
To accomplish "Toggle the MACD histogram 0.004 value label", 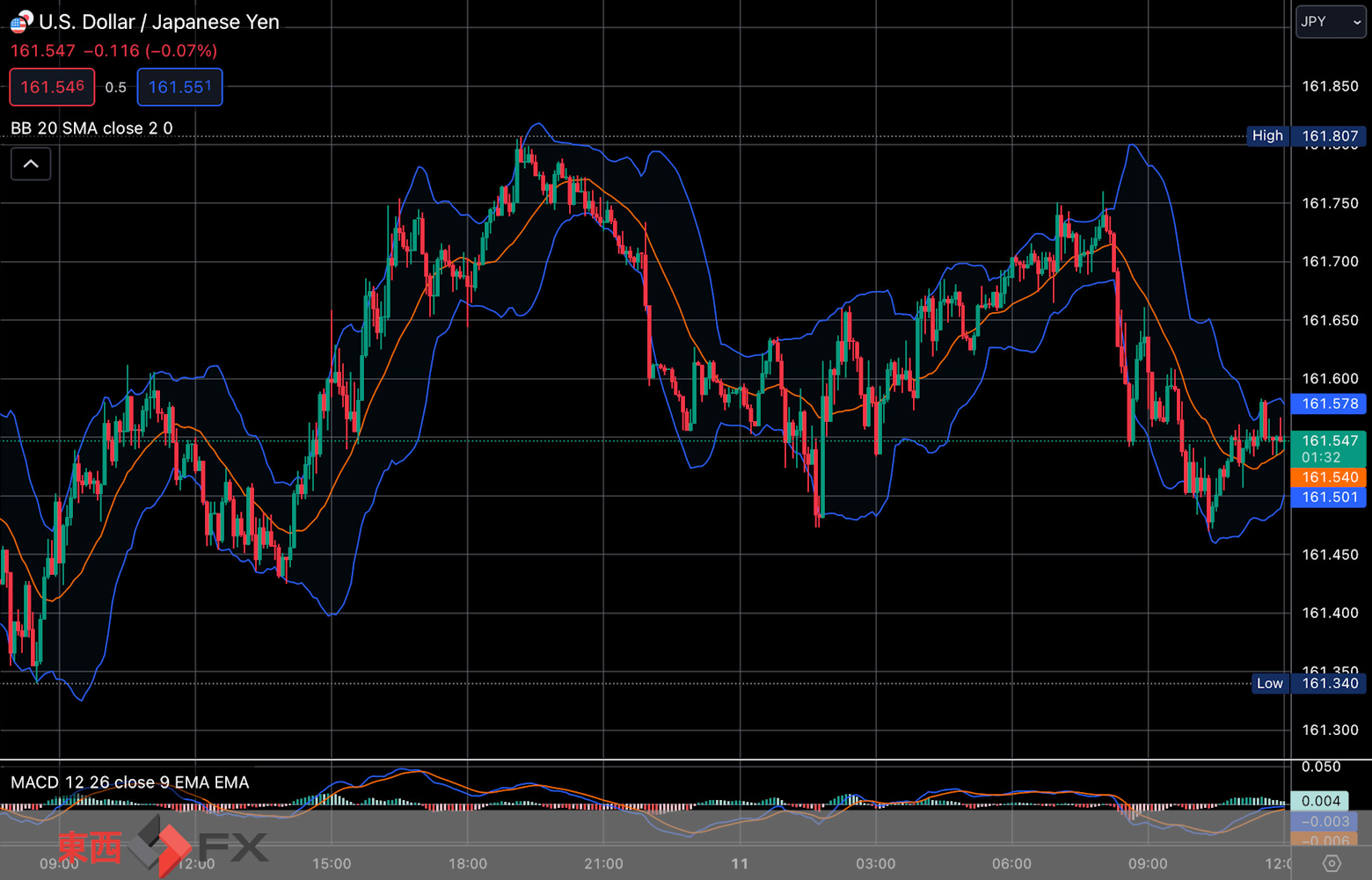I will pos(1319,801).
